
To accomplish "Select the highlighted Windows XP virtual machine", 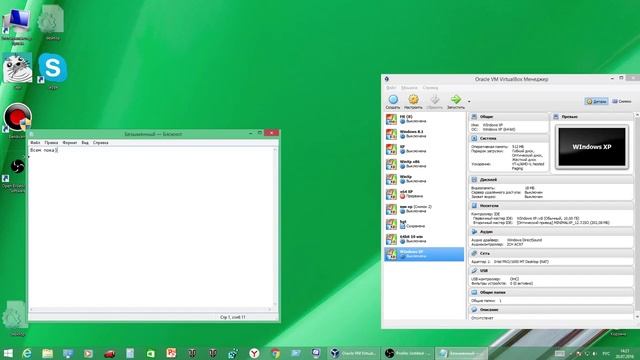I will [424, 254].
